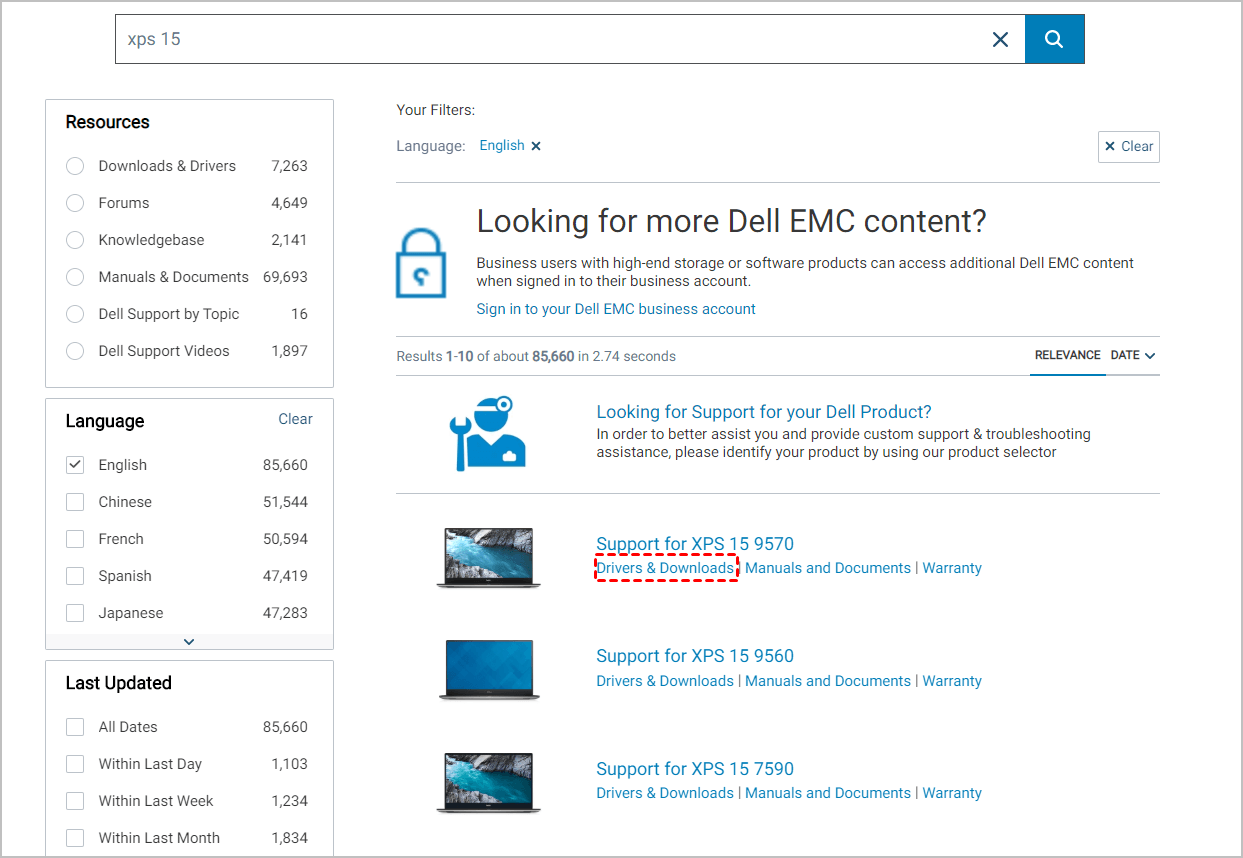Open Support for XPS 15 7590
Image resolution: width=1243 pixels, height=858 pixels.
tap(695, 768)
